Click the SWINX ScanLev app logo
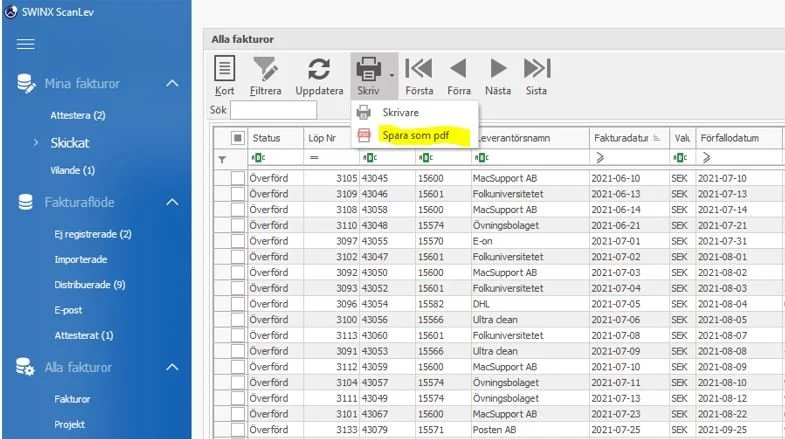This screenshot has height=439, width=785. coord(11,12)
